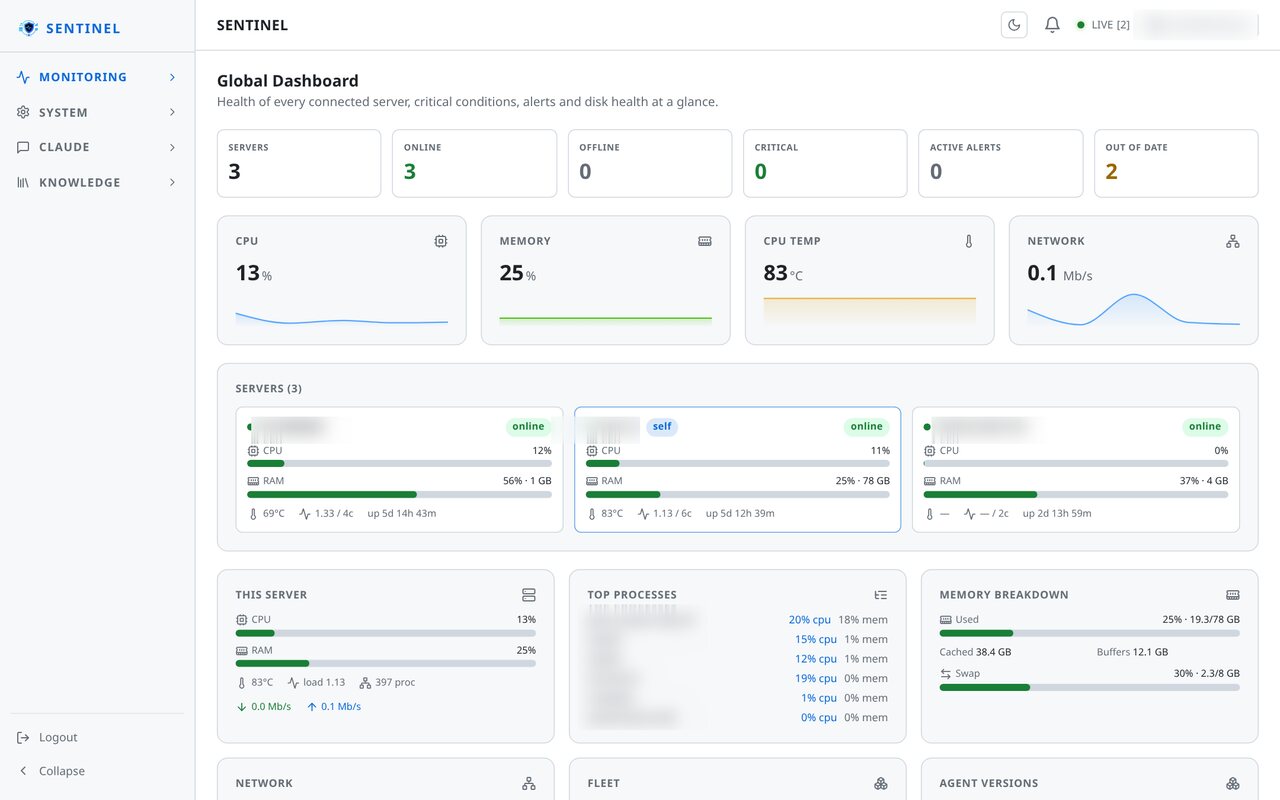Click the Network 0.1 Mb/s sparkline chart
Viewport: 1280px width, 800px height.
(x=1133, y=310)
